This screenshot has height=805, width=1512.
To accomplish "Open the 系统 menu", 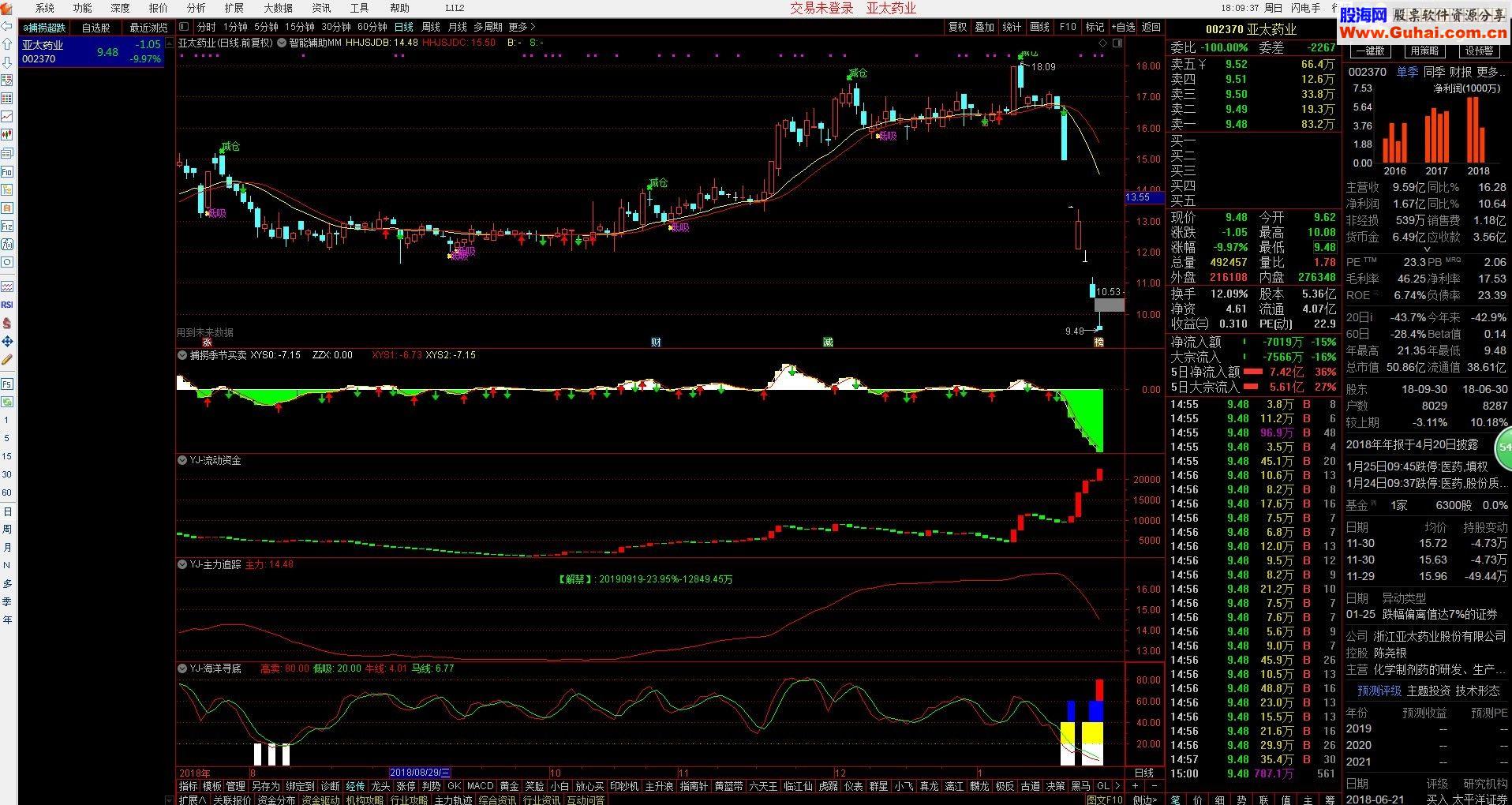I will pyautogui.click(x=45, y=8).
